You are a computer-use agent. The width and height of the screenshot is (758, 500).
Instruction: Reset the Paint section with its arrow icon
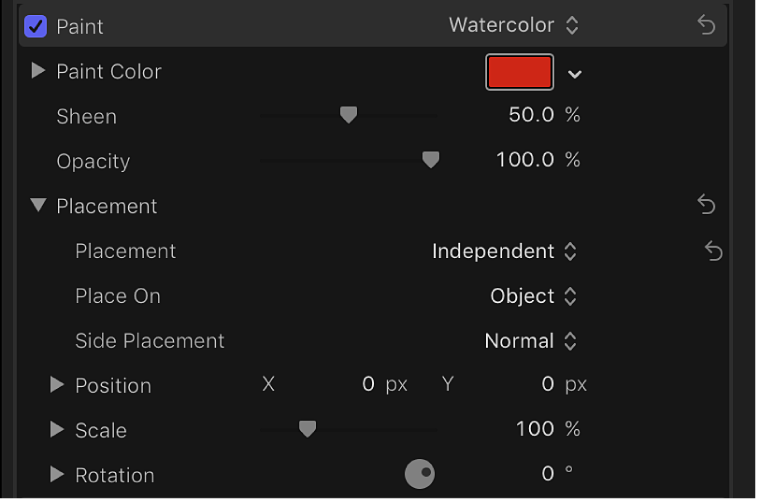coord(707,26)
